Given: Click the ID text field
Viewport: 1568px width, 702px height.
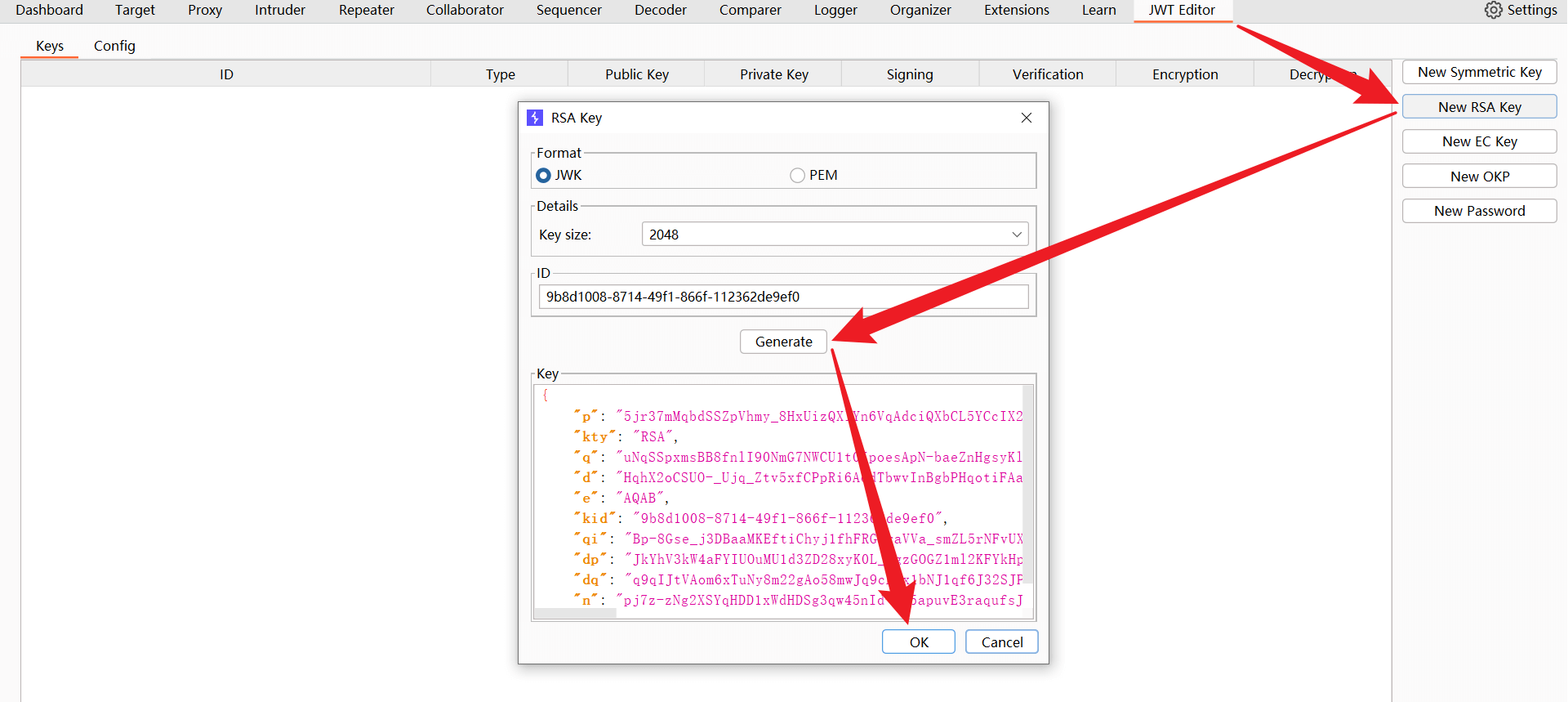Looking at the screenshot, I should click(782, 297).
